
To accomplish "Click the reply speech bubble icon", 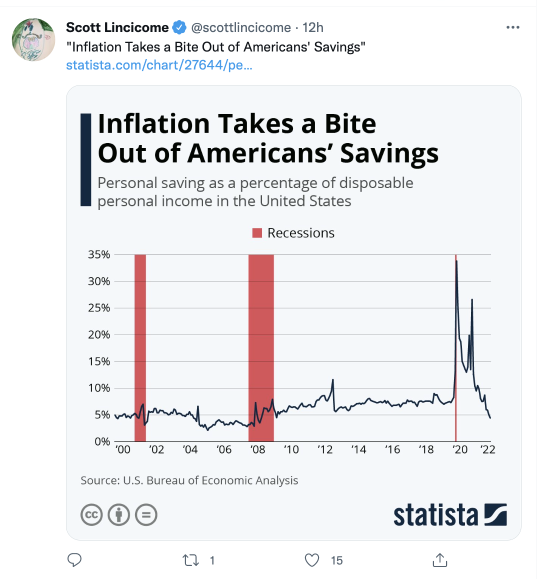I will coord(74,560).
